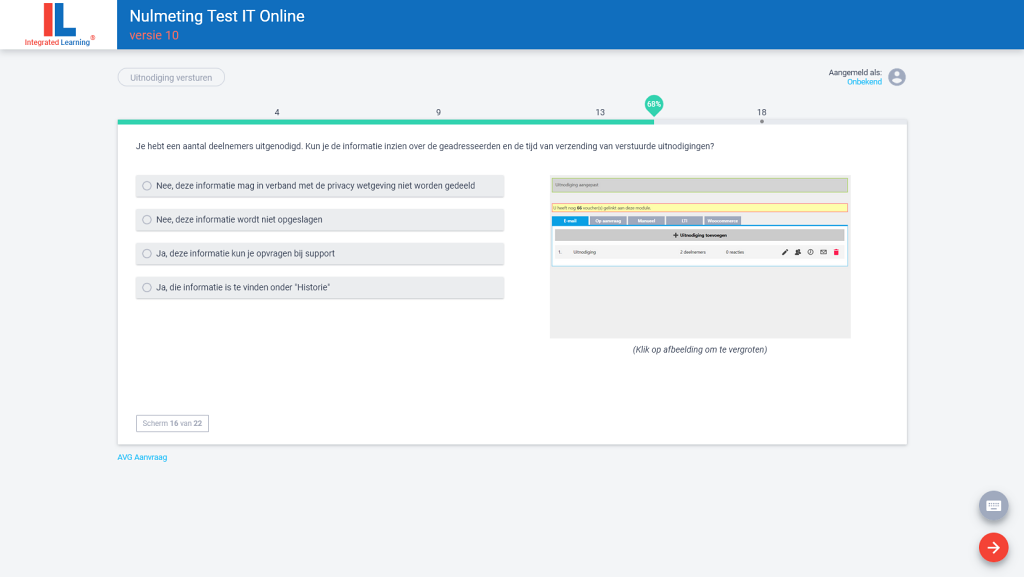The height and width of the screenshot is (577, 1024).
Task: Click the "Onbekend" logged-in user link
Action: (864, 82)
